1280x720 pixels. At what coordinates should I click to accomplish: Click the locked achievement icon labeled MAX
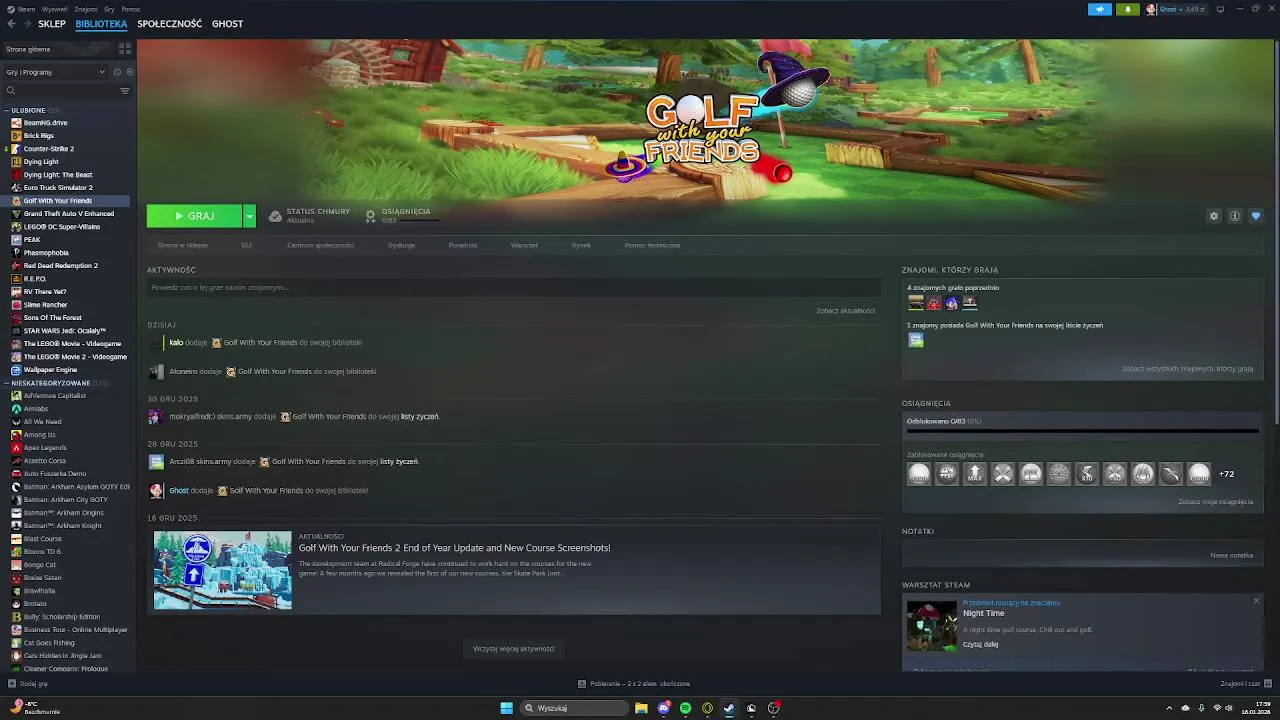coord(975,474)
